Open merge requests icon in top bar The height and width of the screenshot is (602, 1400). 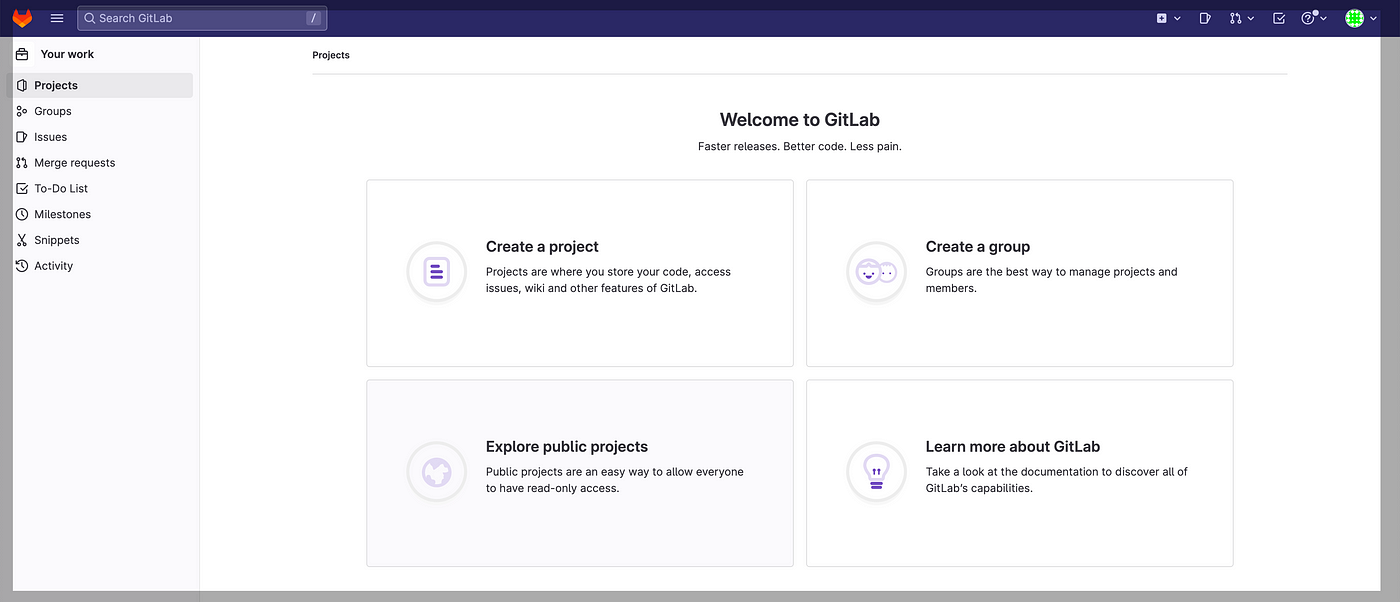click(x=1236, y=18)
